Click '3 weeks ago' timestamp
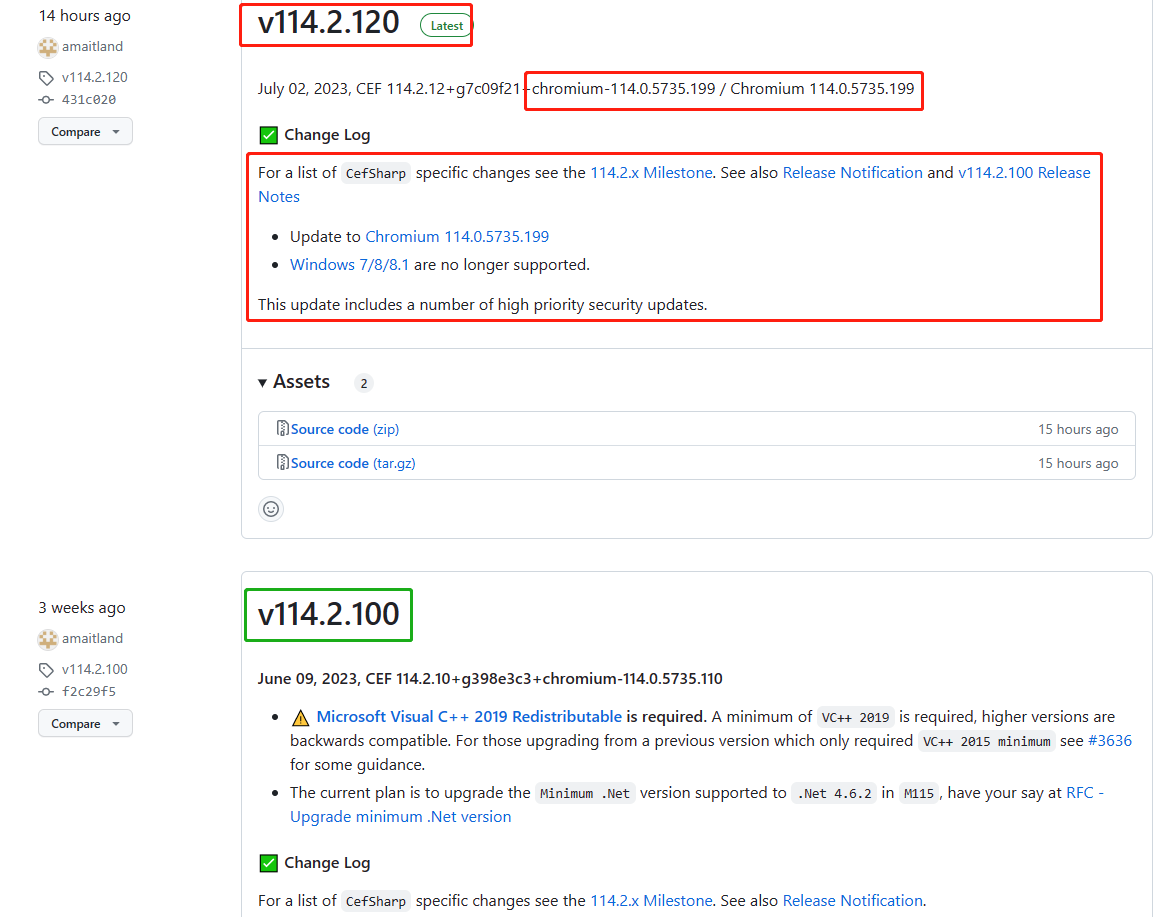The height and width of the screenshot is (917, 1162). coord(82,608)
